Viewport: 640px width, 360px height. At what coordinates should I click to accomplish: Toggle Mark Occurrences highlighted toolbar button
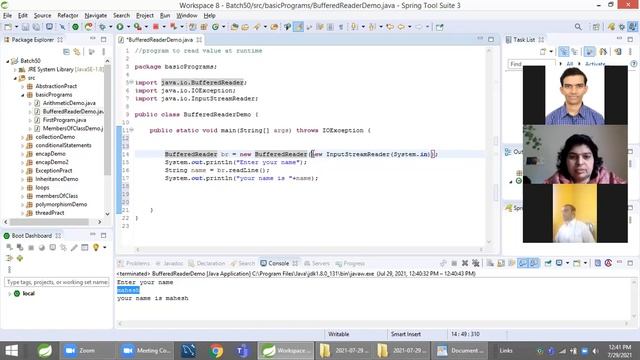298,27
